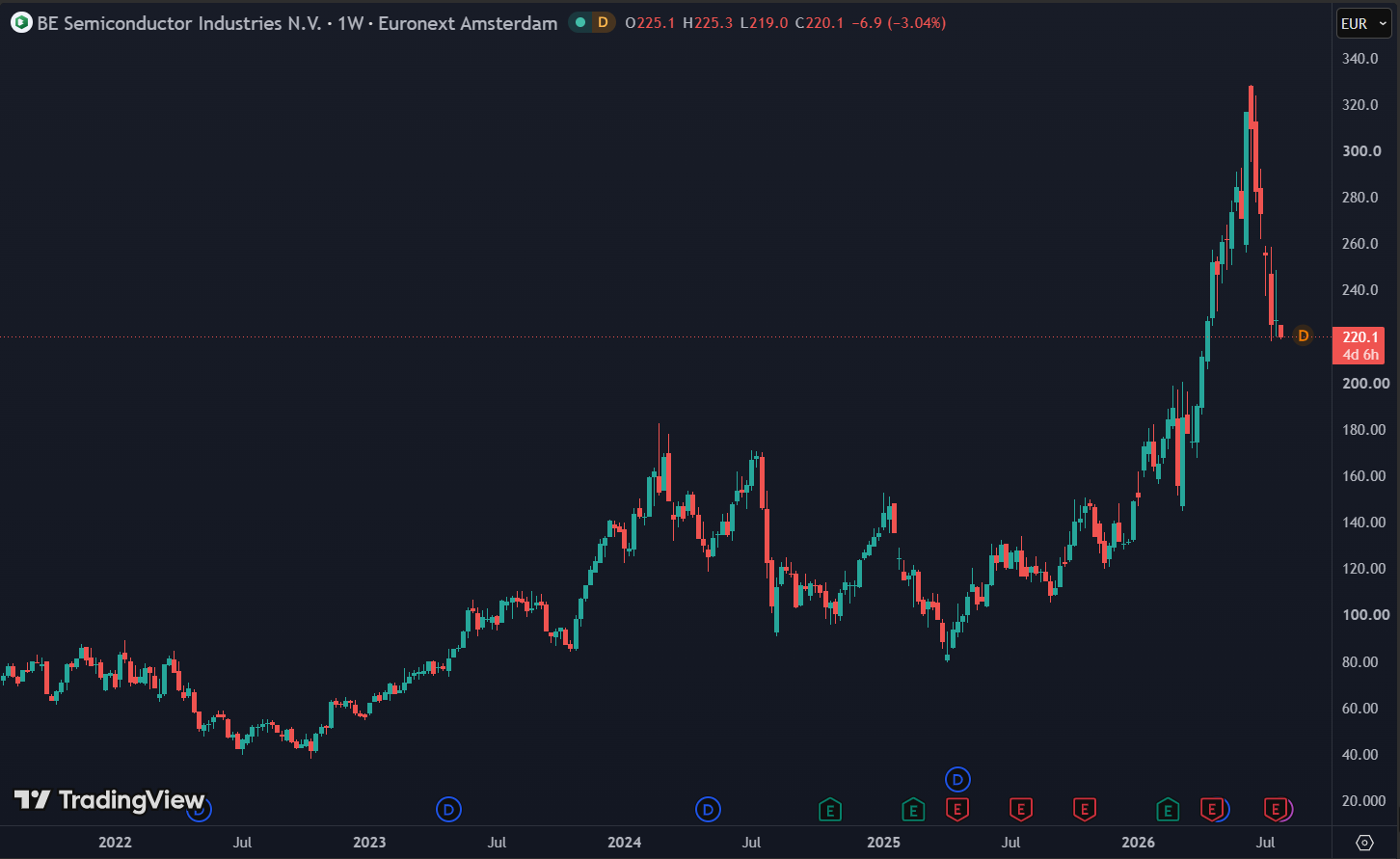Click the 2023 label on the time axis
The image size is (1400, 859).
[369, 843]
